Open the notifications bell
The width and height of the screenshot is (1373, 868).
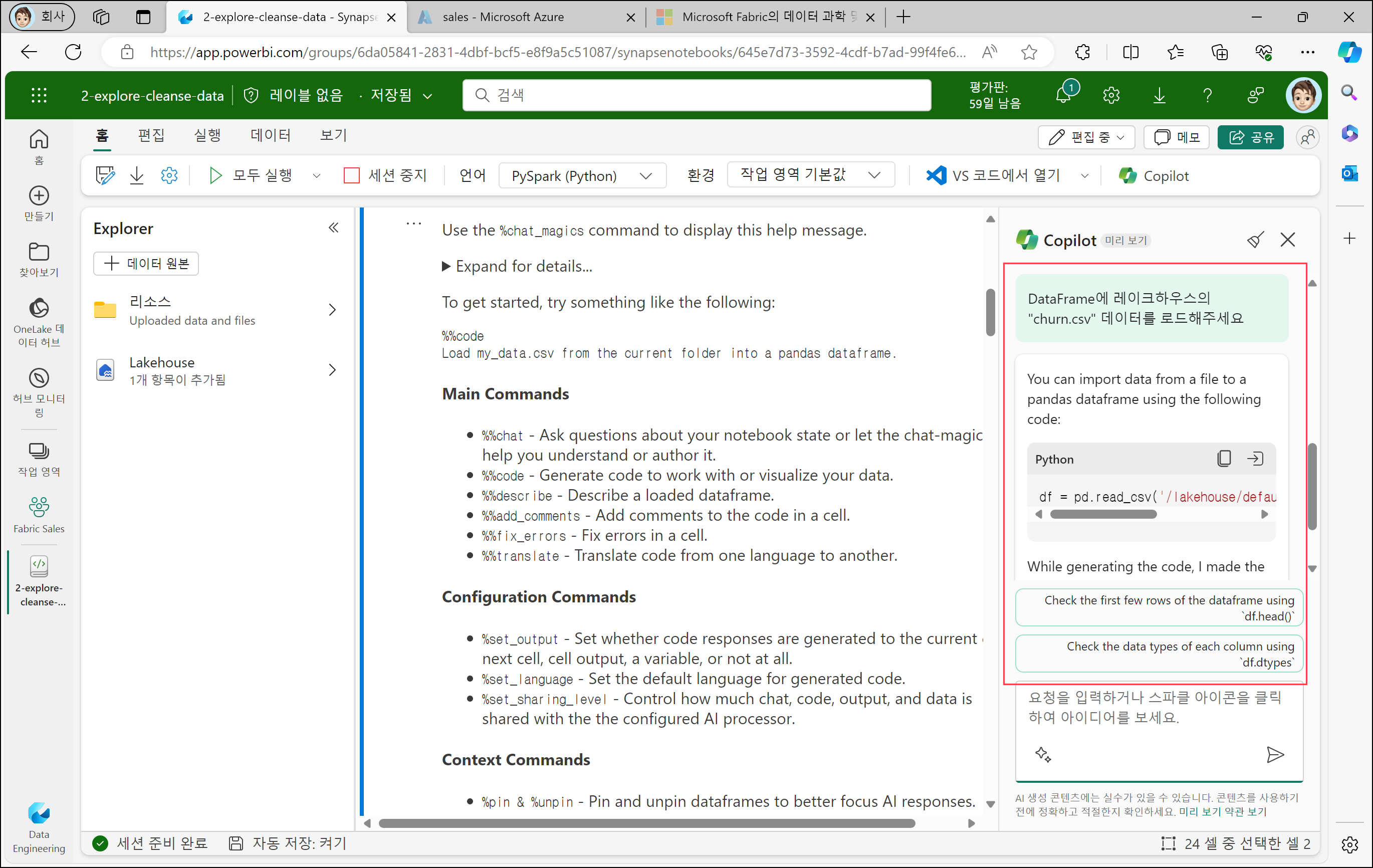(1064, 95)
